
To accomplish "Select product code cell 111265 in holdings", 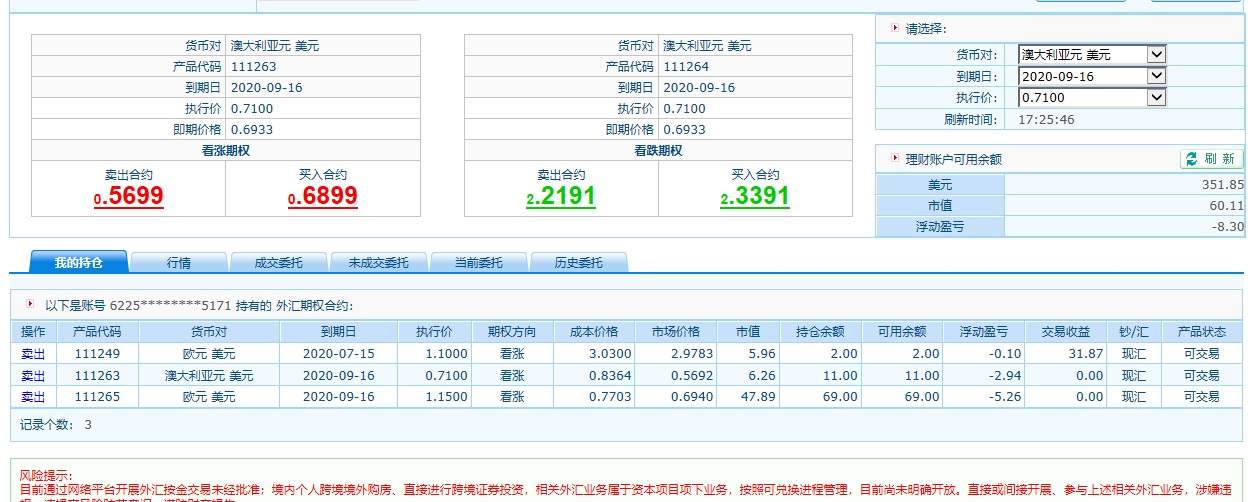I will coord(97,397).
